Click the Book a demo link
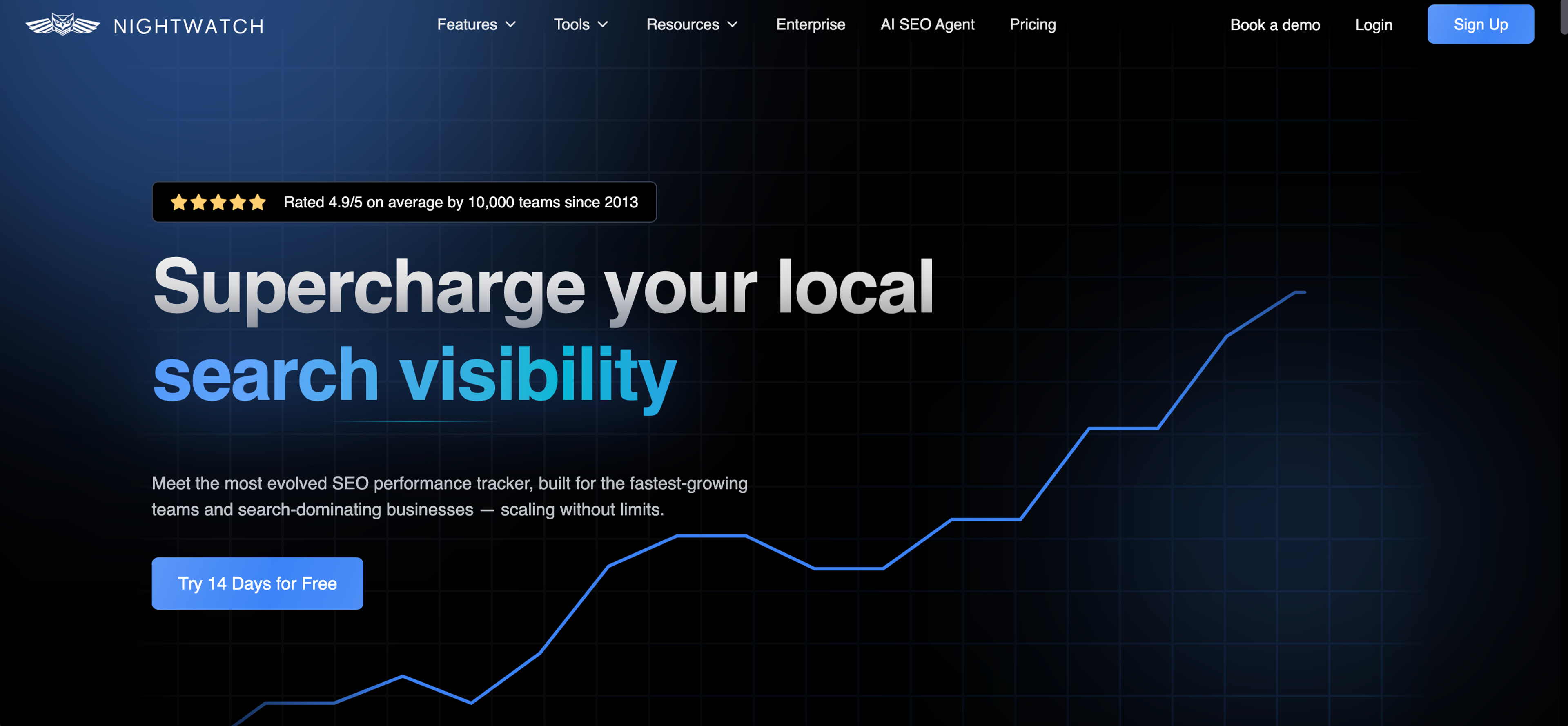This screenshot has height=726, width=1568. [x=1274, y=25]
